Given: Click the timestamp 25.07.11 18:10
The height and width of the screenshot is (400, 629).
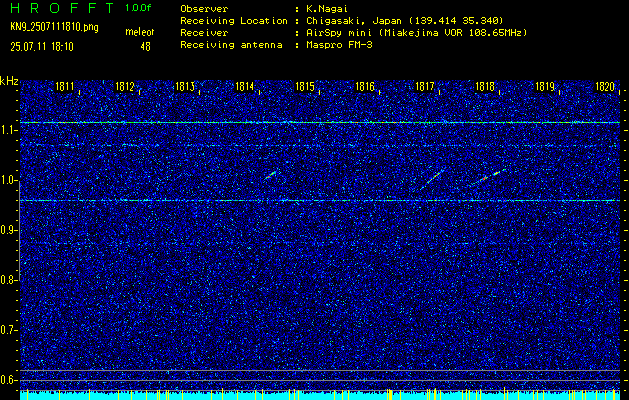Looking at the screenshot, I should click(x=42, y=47).
